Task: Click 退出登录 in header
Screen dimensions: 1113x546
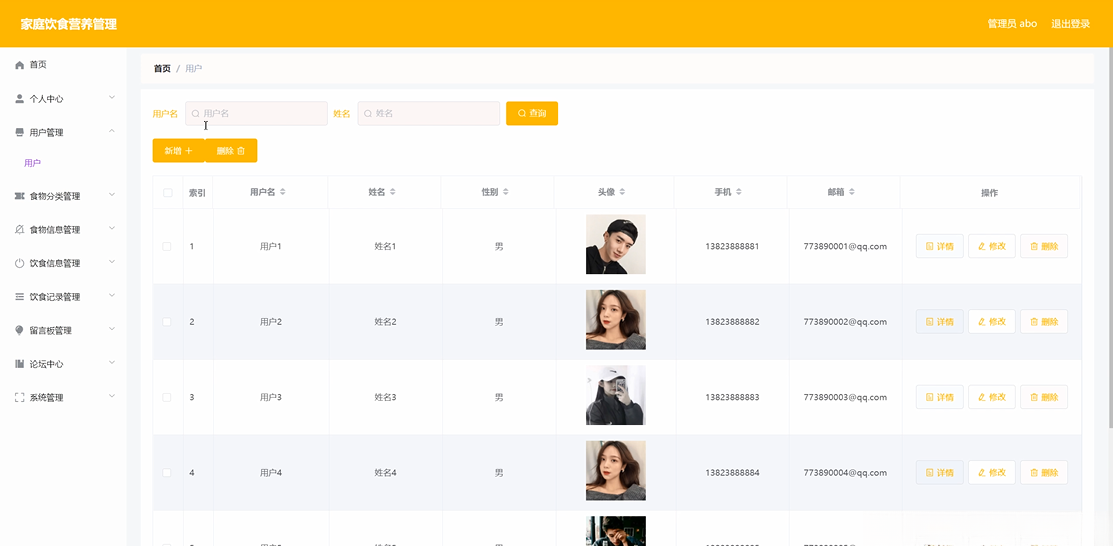Action: (1070, 23)
